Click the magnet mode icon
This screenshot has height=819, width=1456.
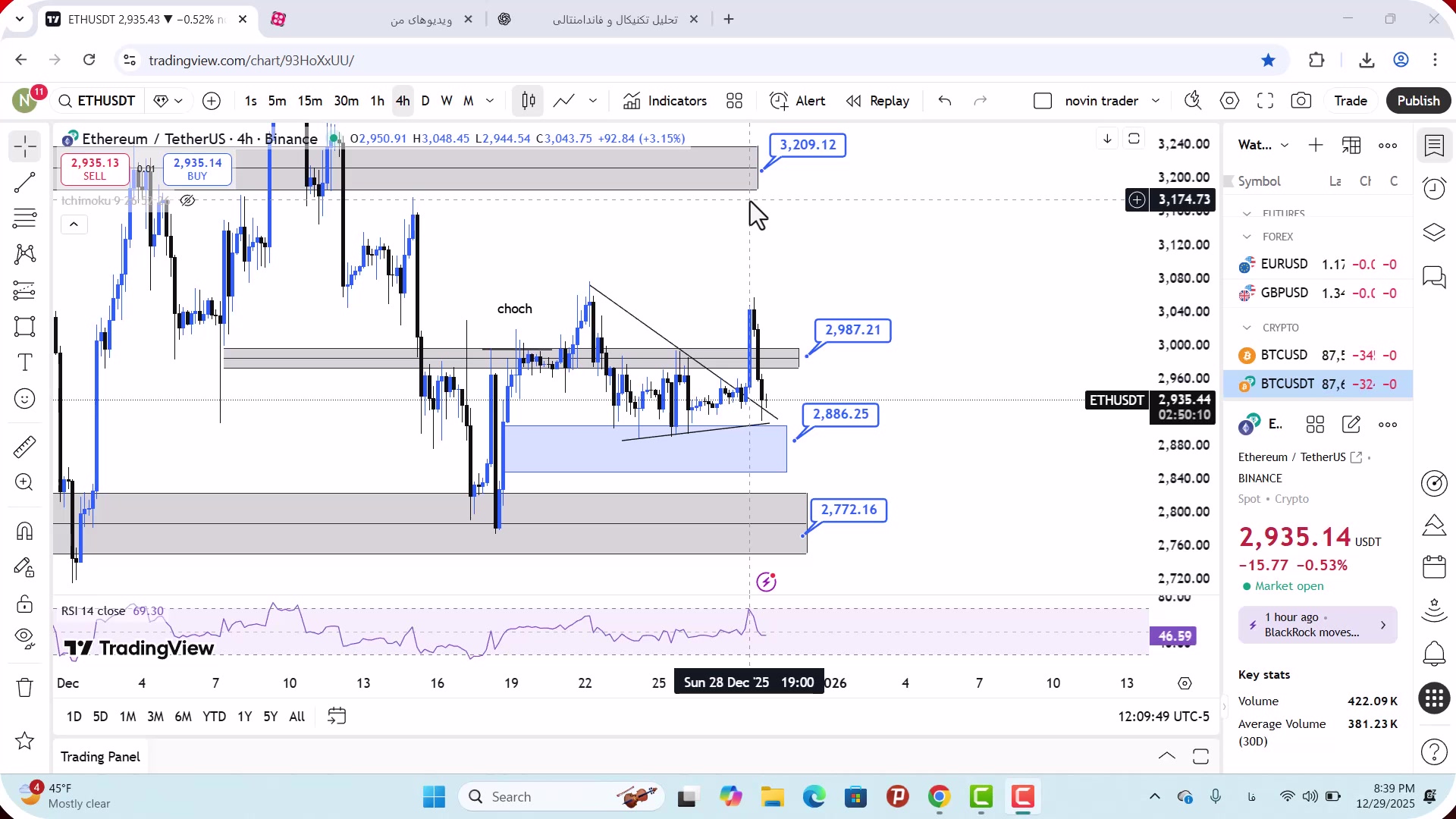coord(24,531)
